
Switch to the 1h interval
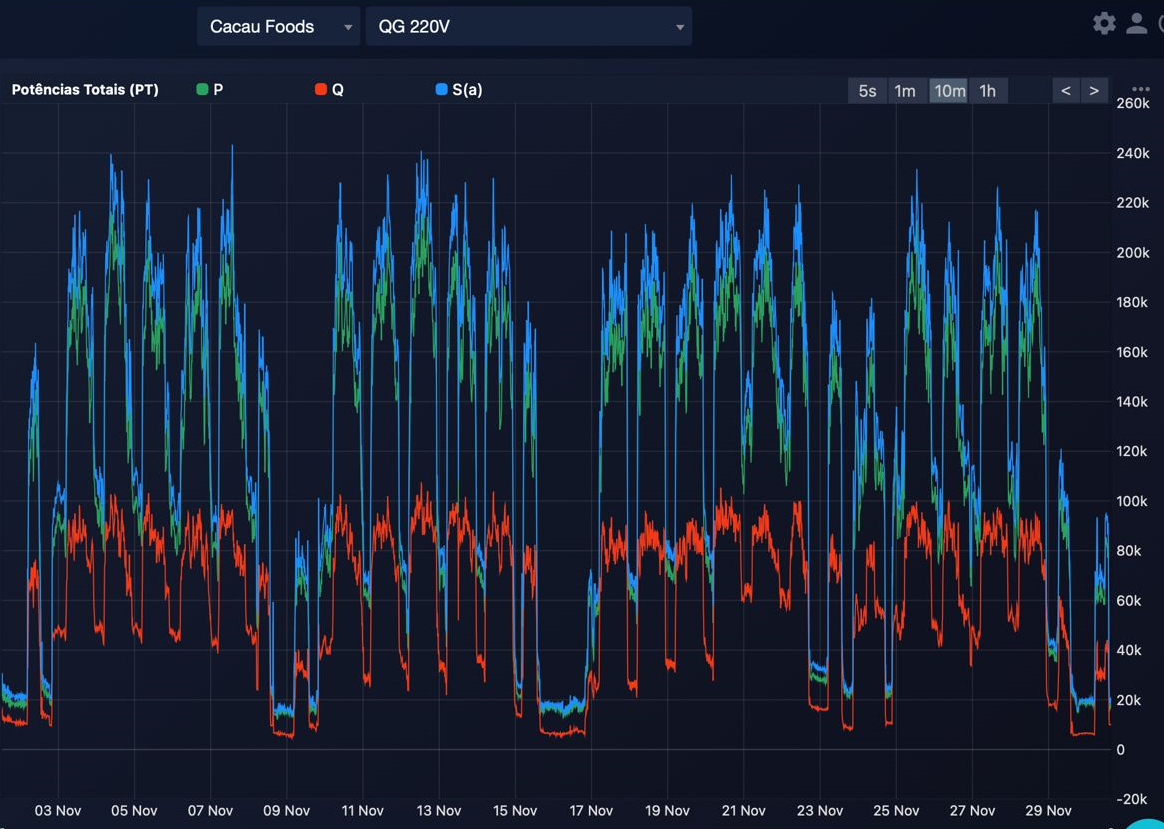click(x=987, y=91)
